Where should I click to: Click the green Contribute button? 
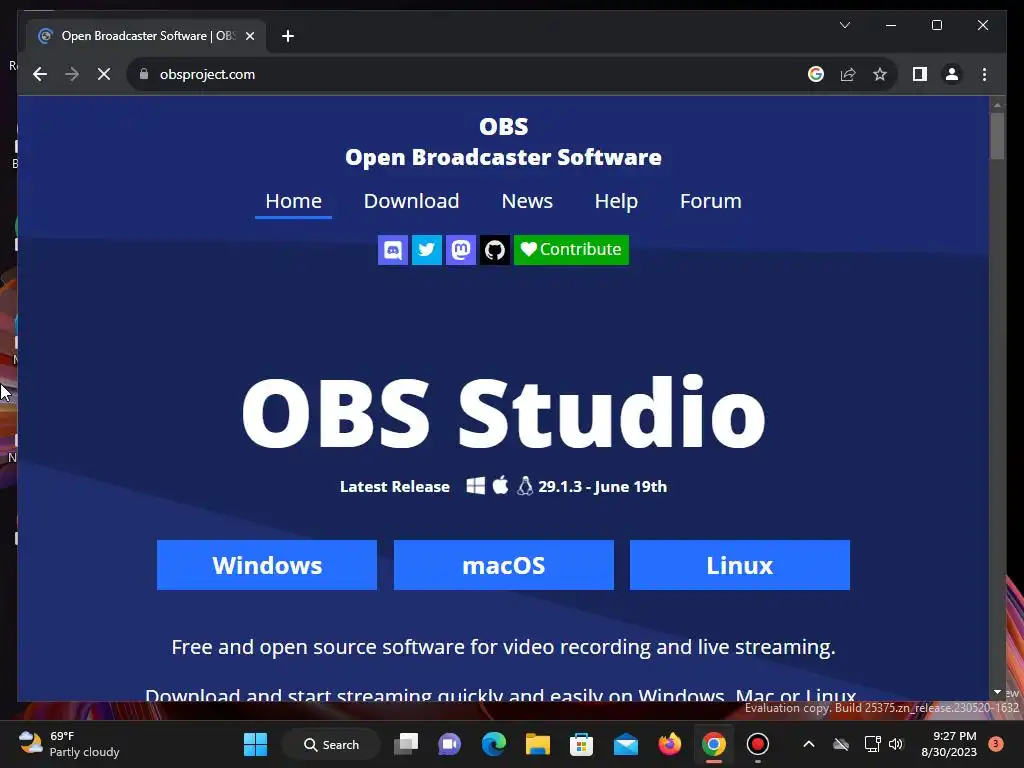pos(571,250)
